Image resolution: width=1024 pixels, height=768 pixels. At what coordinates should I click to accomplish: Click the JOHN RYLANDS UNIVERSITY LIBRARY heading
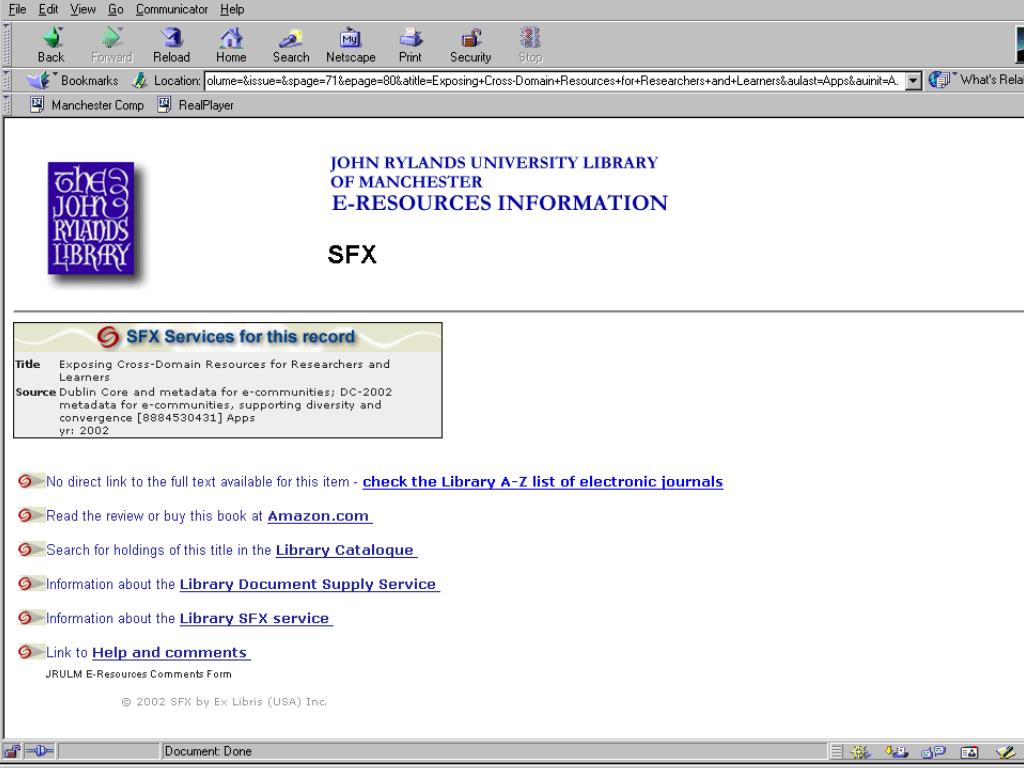click(x=494, y=163)
